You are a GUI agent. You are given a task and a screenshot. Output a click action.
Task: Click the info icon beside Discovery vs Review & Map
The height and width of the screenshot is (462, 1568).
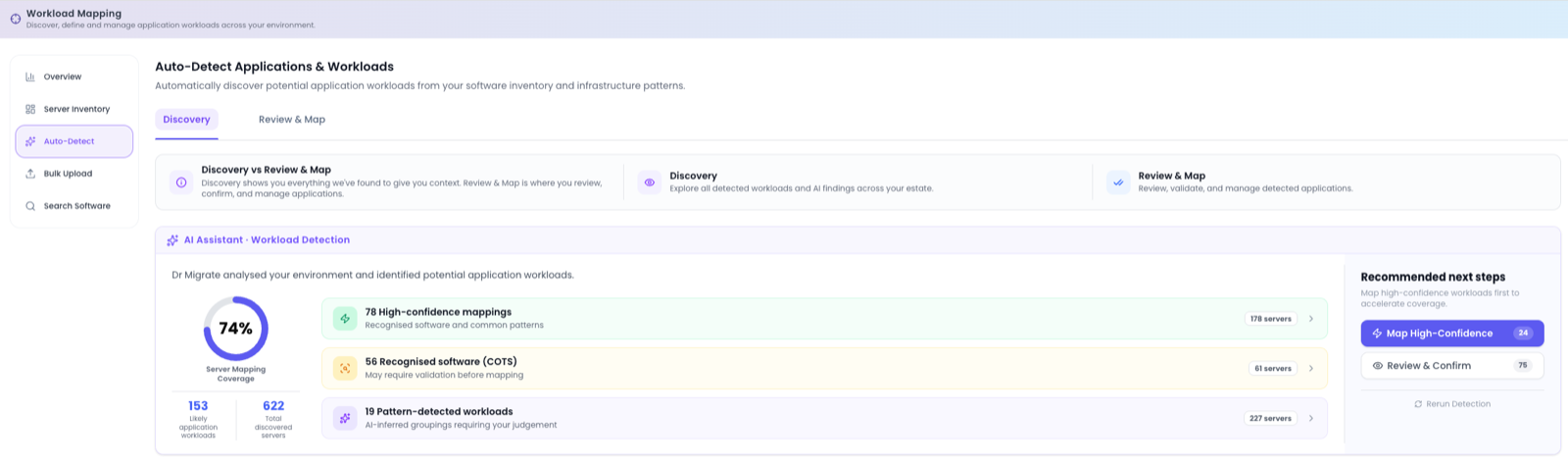pyautogui.click(x=181, y=181)
